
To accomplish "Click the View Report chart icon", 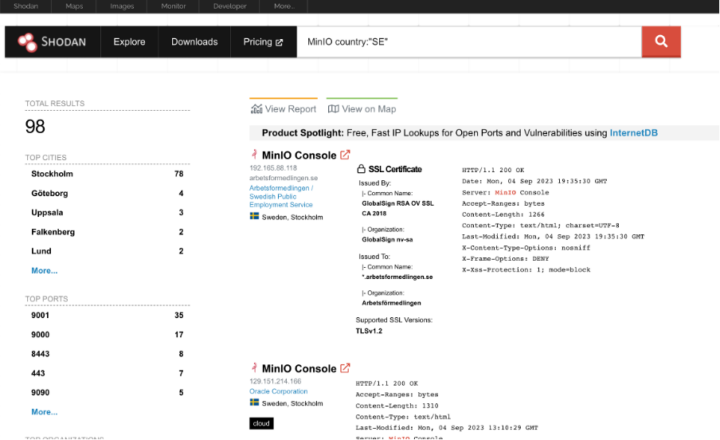I will [256, 109].
